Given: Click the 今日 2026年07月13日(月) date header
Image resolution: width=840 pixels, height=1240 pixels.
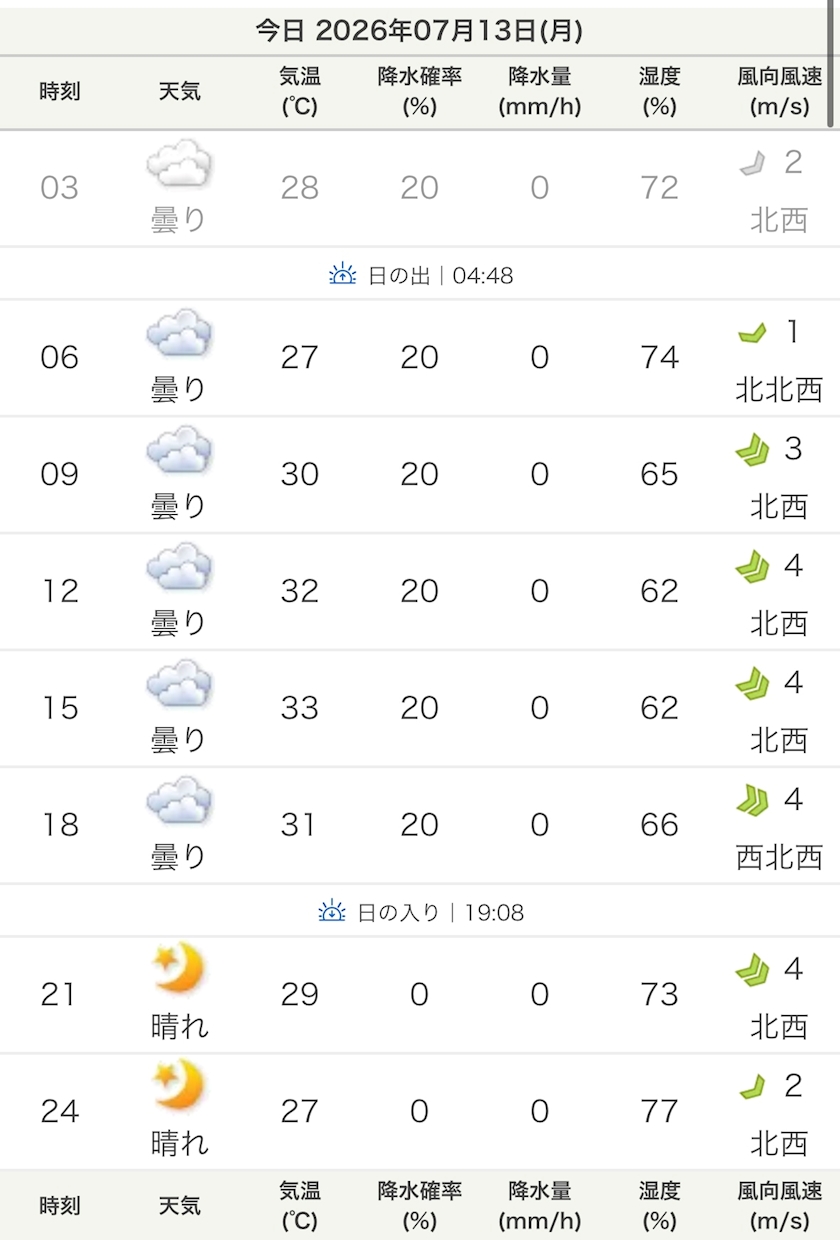Looking at the screenshot, I should click(x=420, y=31).
